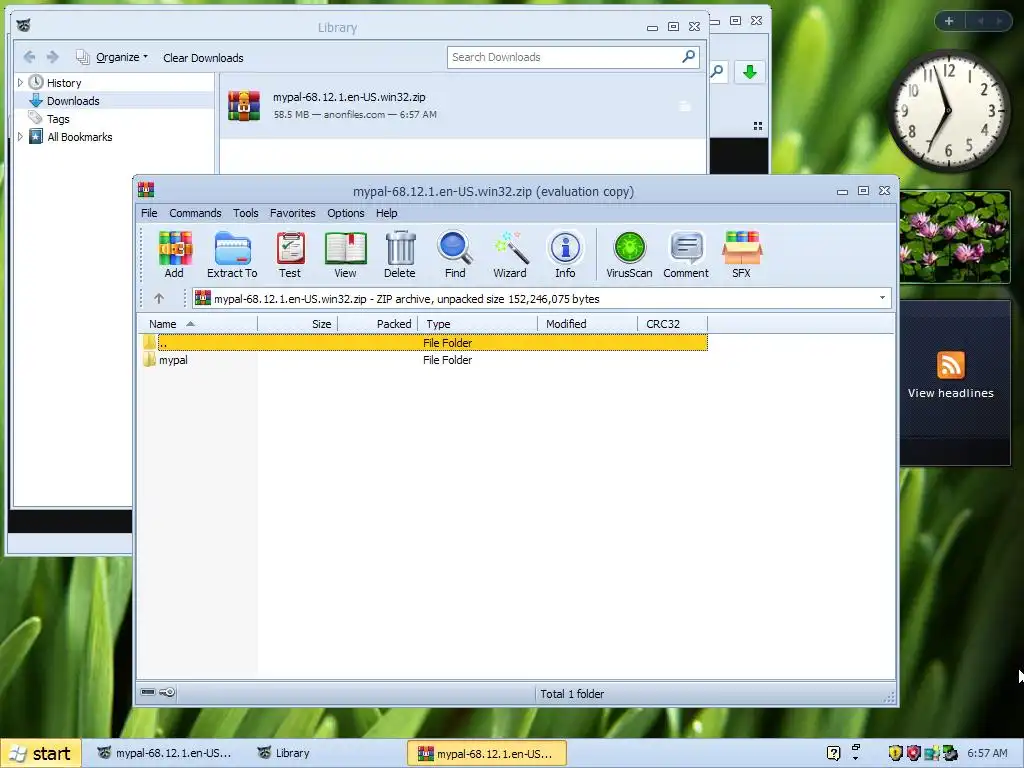Click the water lilies slideshow gadget

[x=955, y=236]
